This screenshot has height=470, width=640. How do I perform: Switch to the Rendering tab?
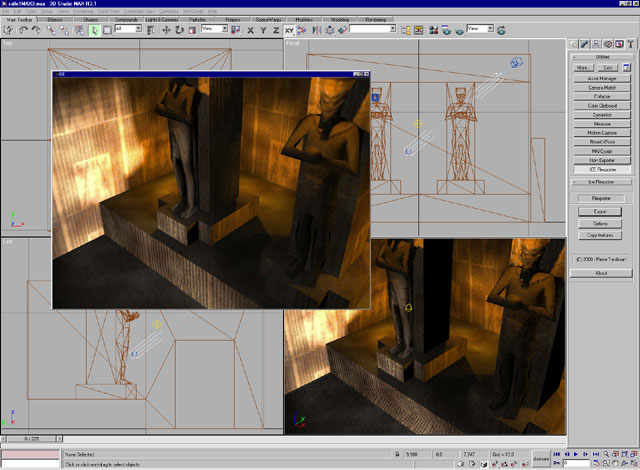click(x=376, y=20)
